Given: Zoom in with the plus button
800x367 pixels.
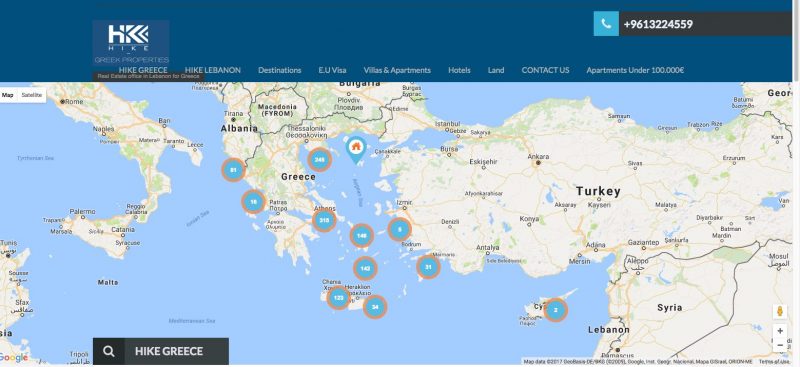Looking at the screenshot, I should tap(780, 331).
